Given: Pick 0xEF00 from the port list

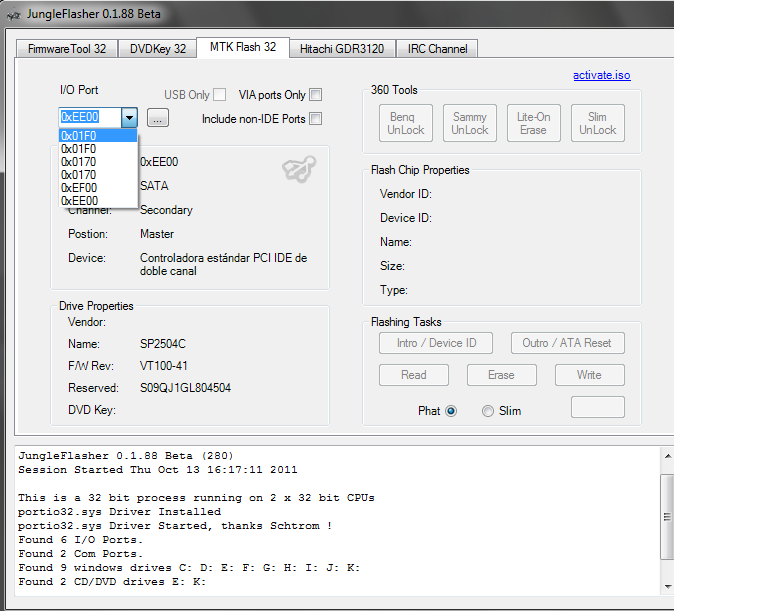Looking at the screenshot, I should [98, 188].
